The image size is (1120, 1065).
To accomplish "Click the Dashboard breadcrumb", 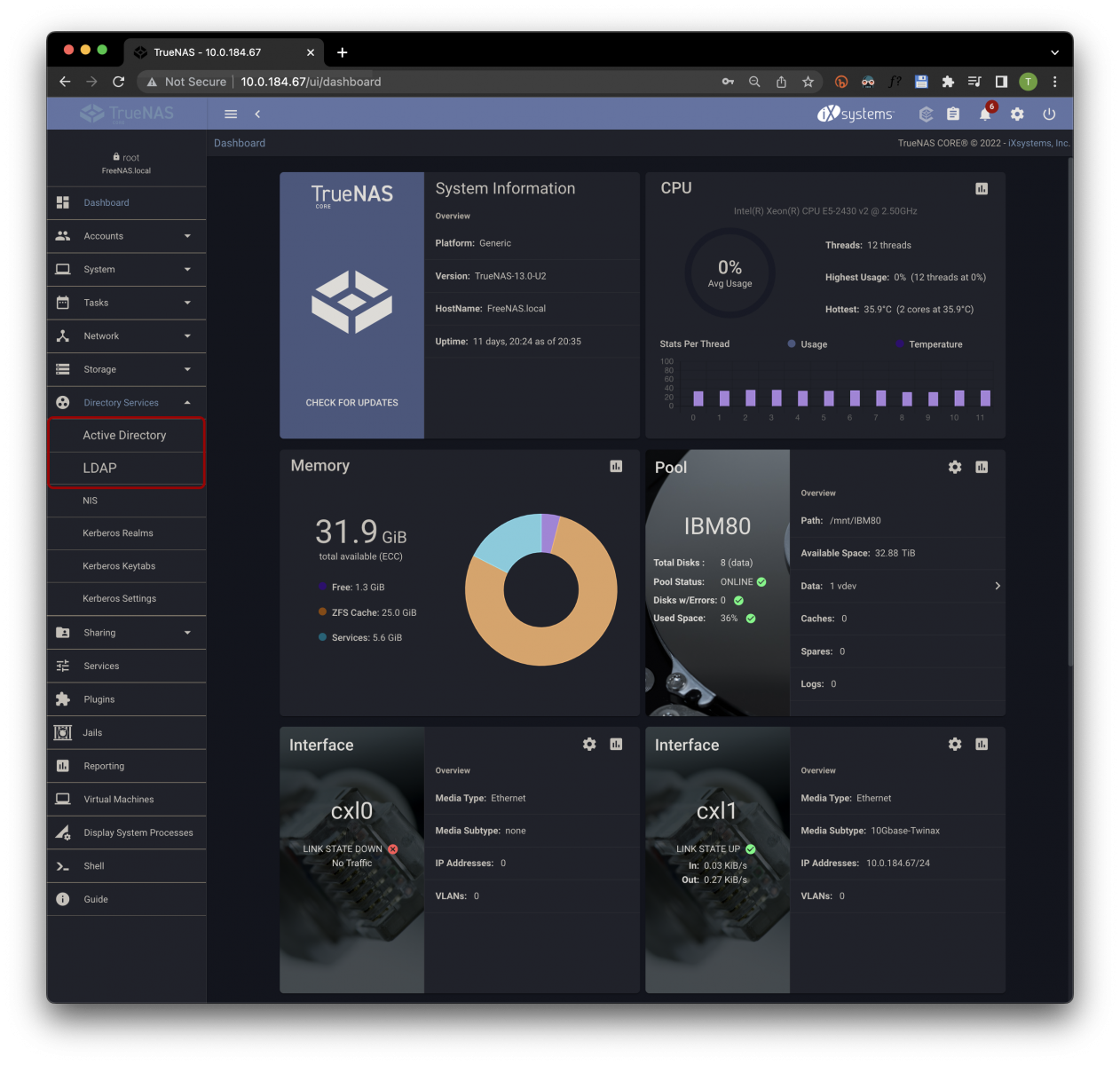I will pyautogui.click(x=240, y=143).
